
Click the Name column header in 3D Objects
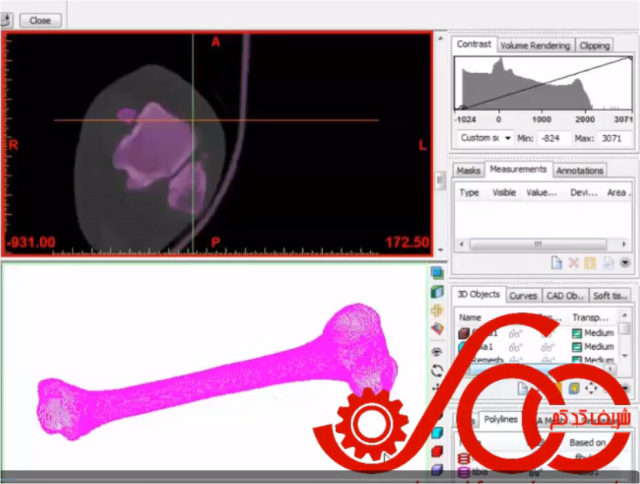470,317
